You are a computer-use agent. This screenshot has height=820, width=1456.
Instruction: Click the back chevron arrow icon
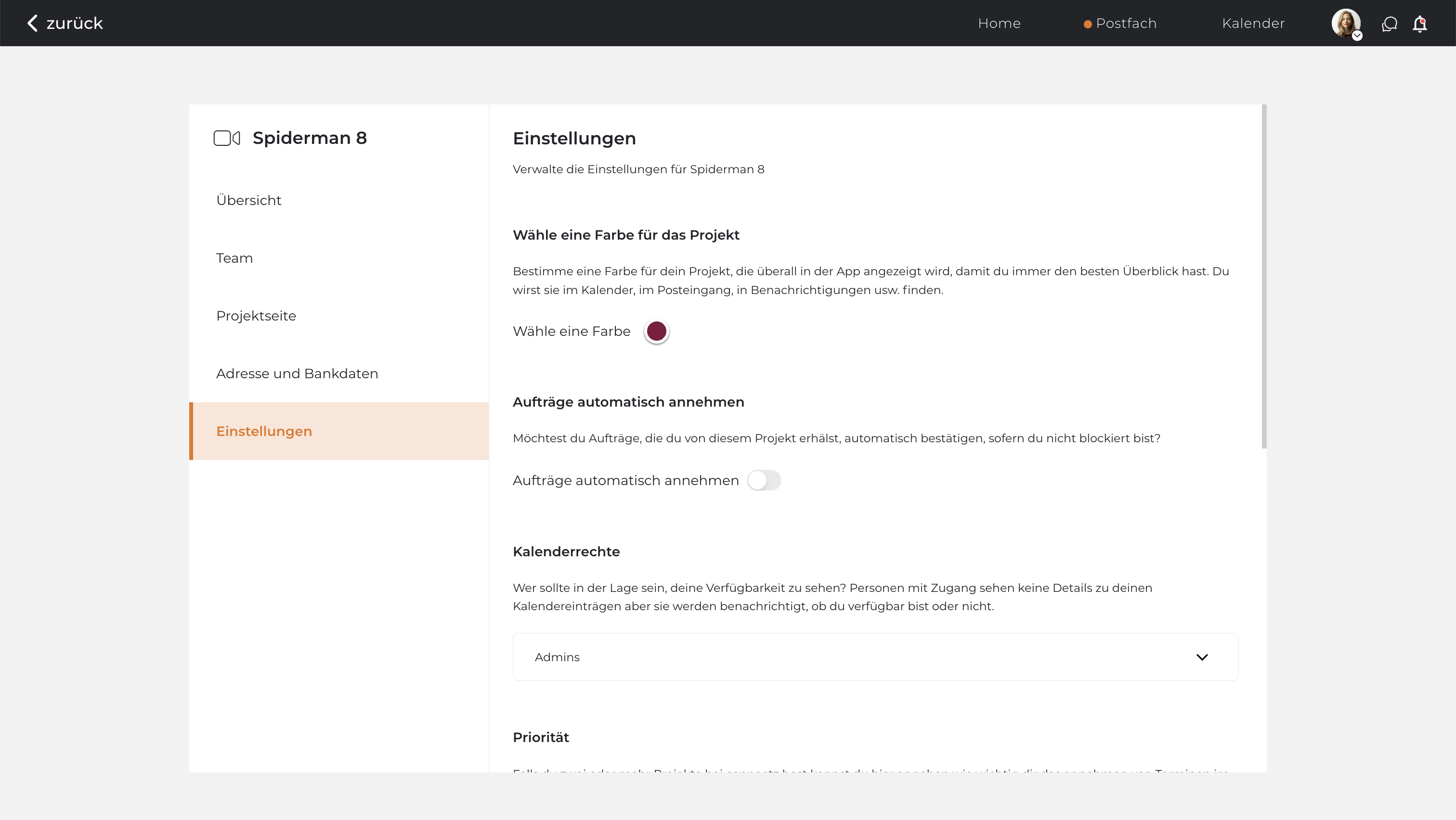(x=32, y=23)
